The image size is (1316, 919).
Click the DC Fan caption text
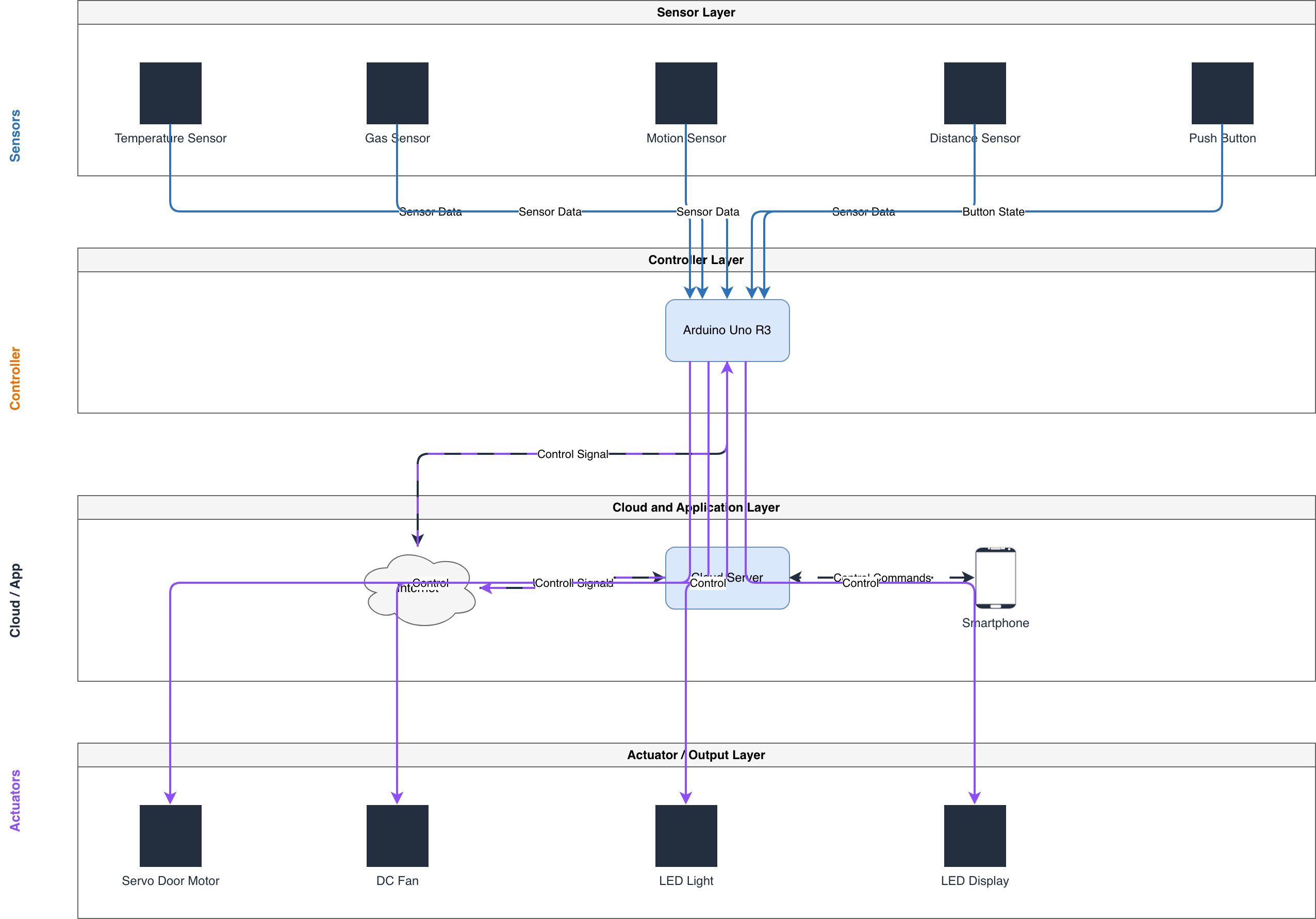[x=397, y=881]
